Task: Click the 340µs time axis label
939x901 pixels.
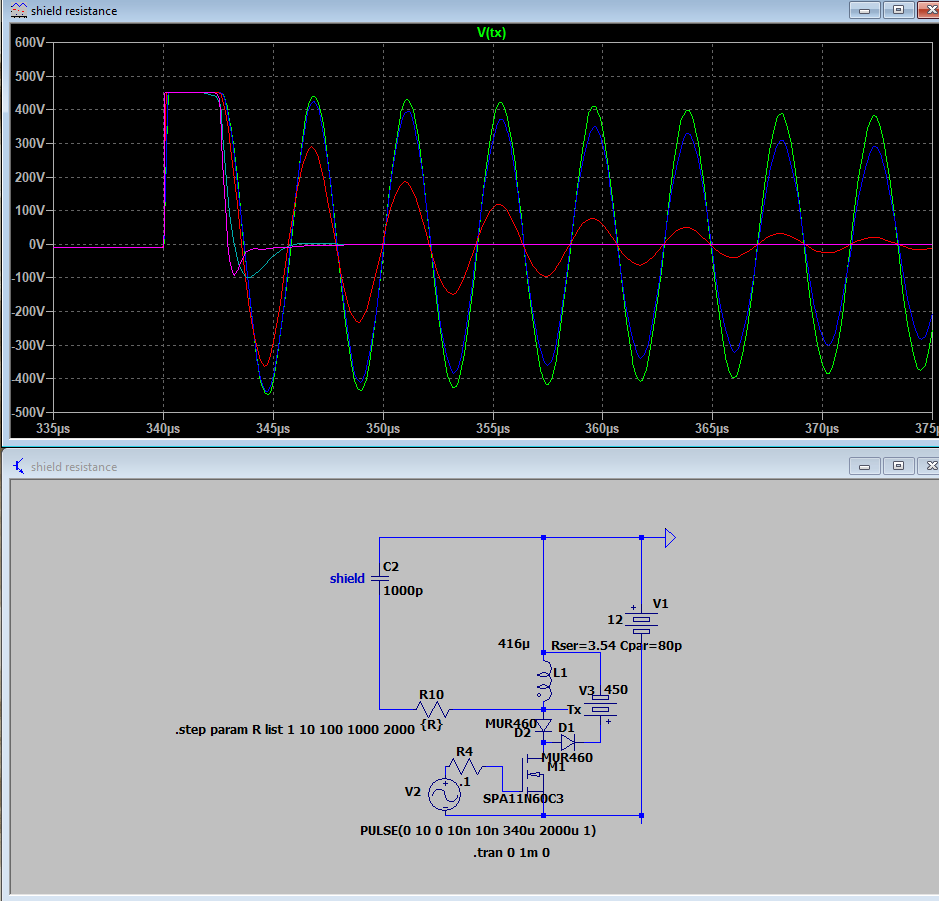Action: 163,427
